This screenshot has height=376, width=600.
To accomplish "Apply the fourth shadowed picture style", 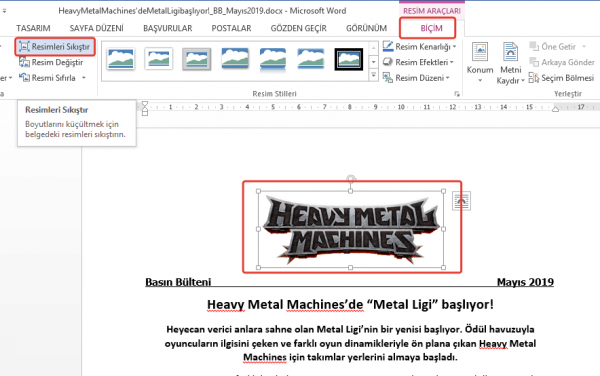I will tap(235, 59).
